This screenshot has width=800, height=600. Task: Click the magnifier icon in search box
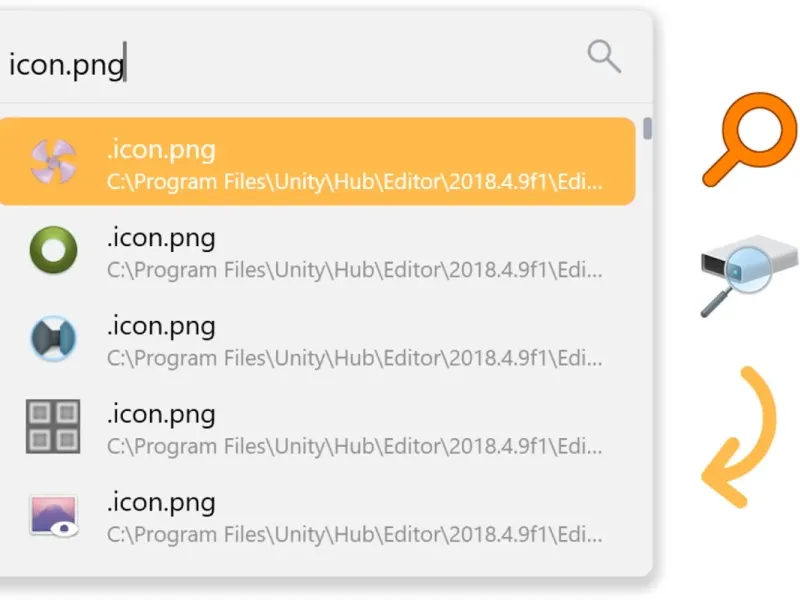tap(604, 56)
